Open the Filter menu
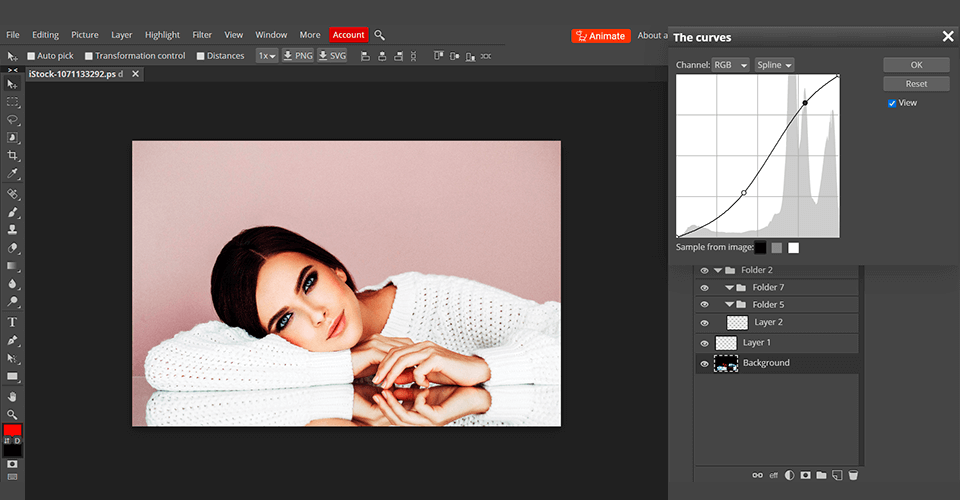Viewport: 960px width, 500px height. coord(201,35)
